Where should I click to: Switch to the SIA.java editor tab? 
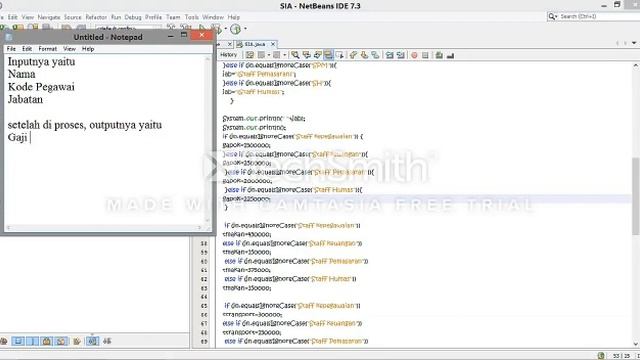[x=255, y=44]
